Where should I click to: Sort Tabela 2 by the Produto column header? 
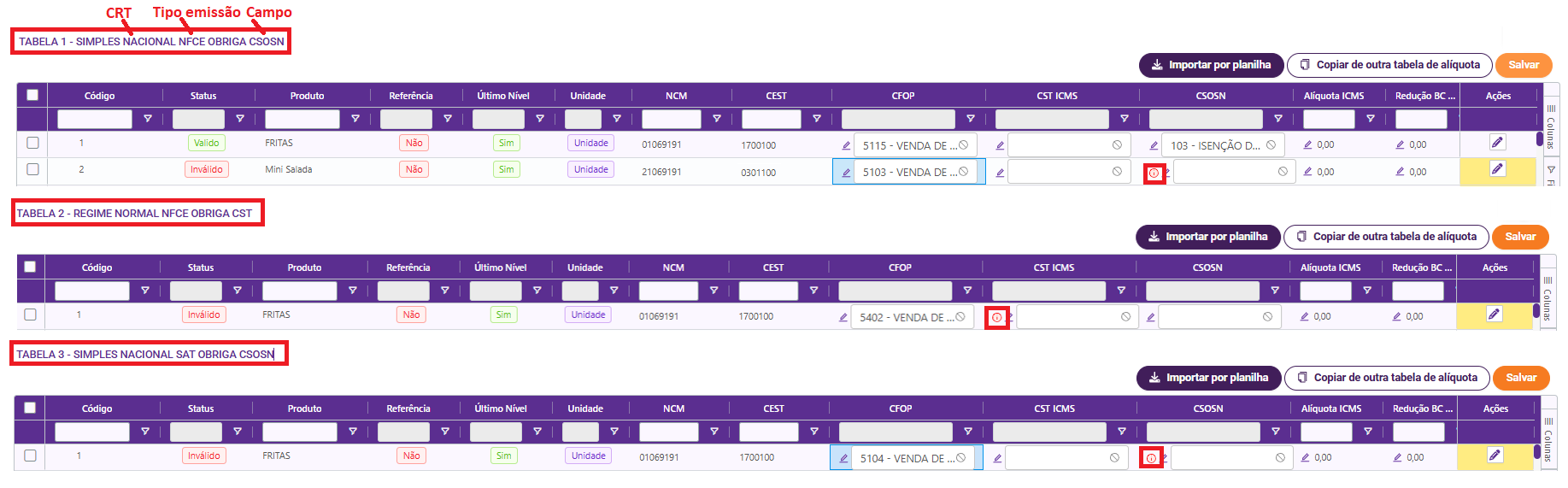(x=304, y=268)
